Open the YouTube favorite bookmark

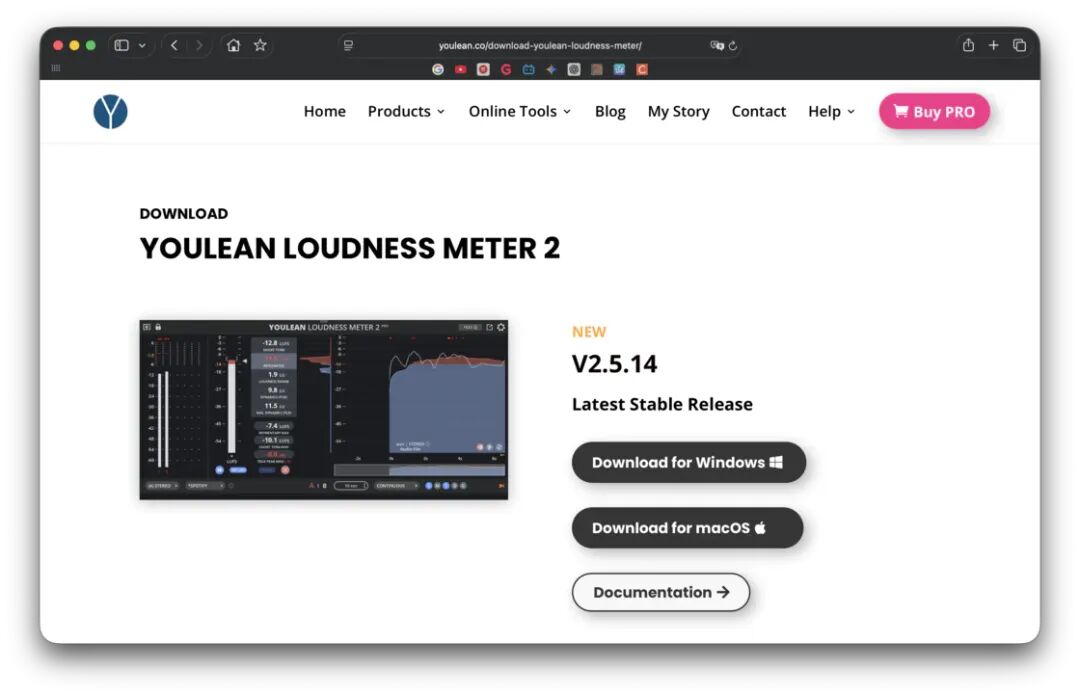(461, 69)
